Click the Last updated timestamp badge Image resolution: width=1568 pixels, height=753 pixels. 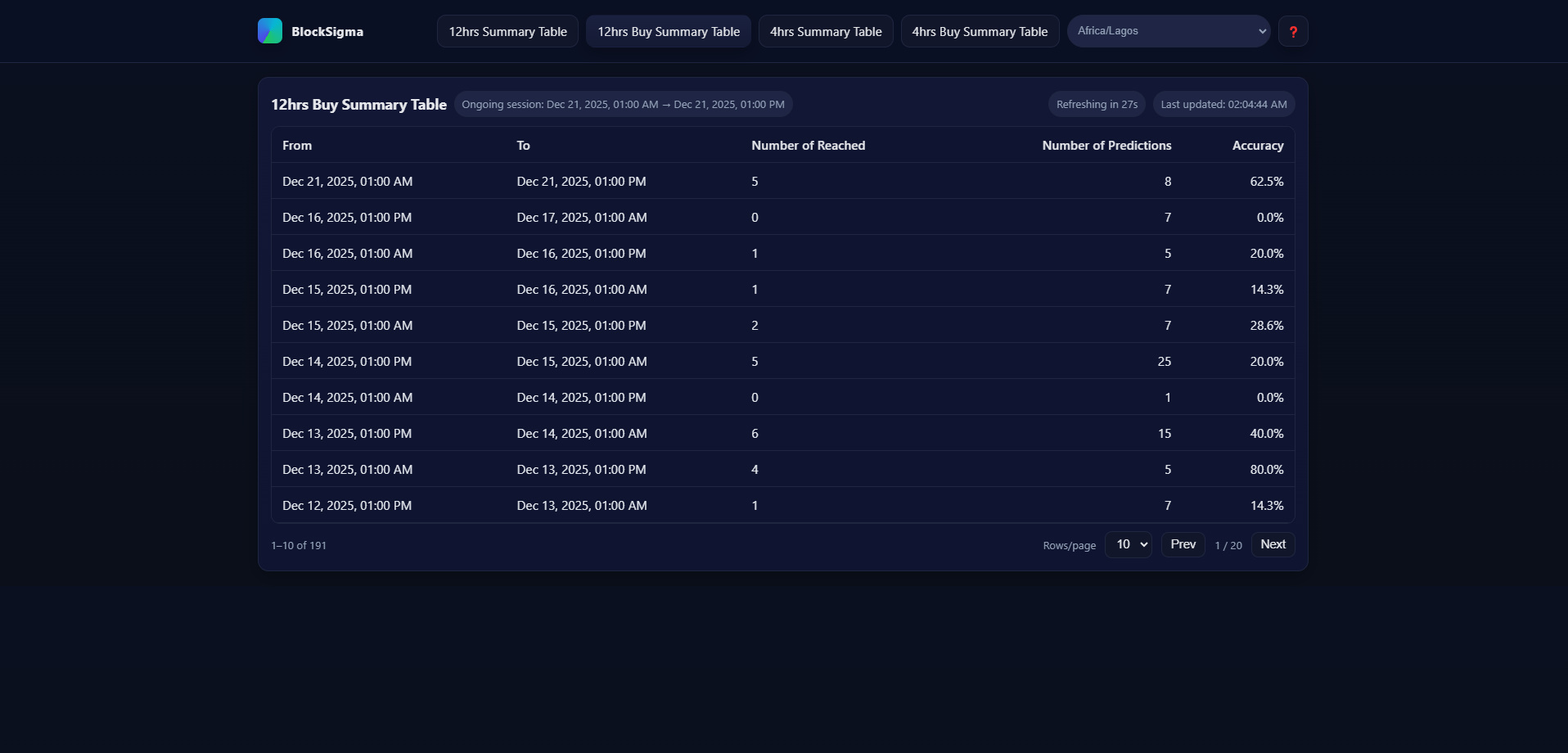(1223, 104)
